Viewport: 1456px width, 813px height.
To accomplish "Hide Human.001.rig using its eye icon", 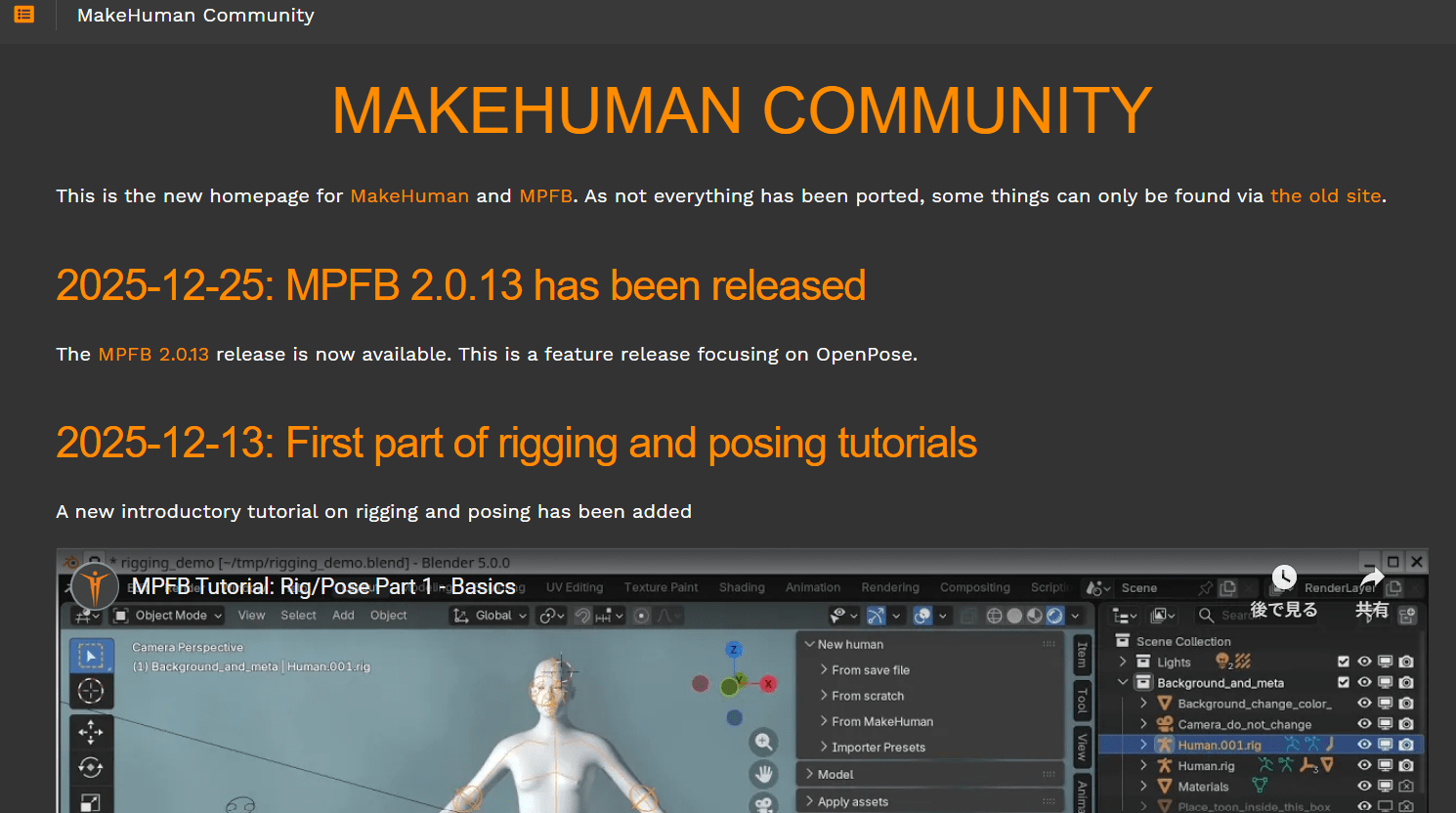I will tap(1364, 745).
